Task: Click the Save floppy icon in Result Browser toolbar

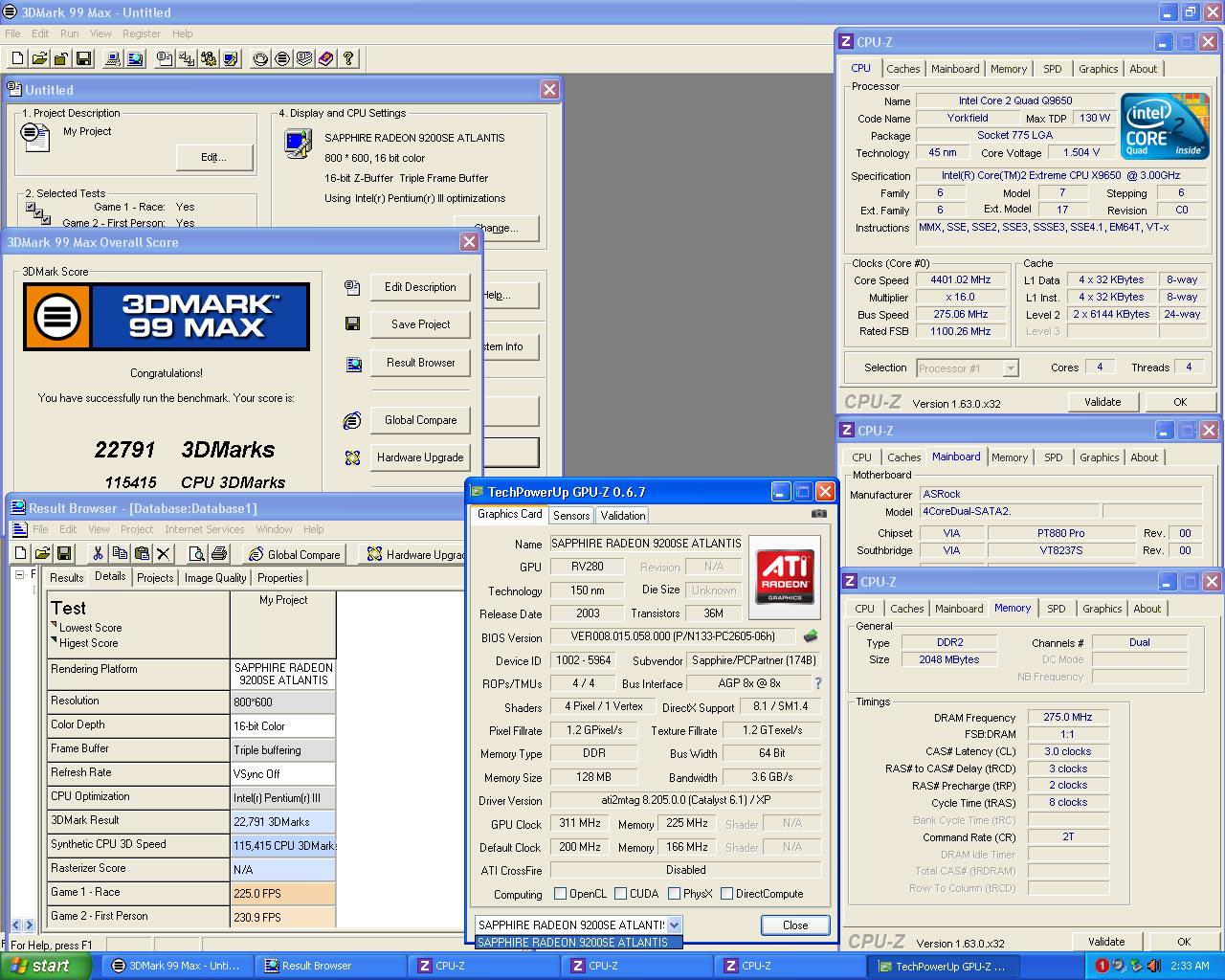Action: 64,553
